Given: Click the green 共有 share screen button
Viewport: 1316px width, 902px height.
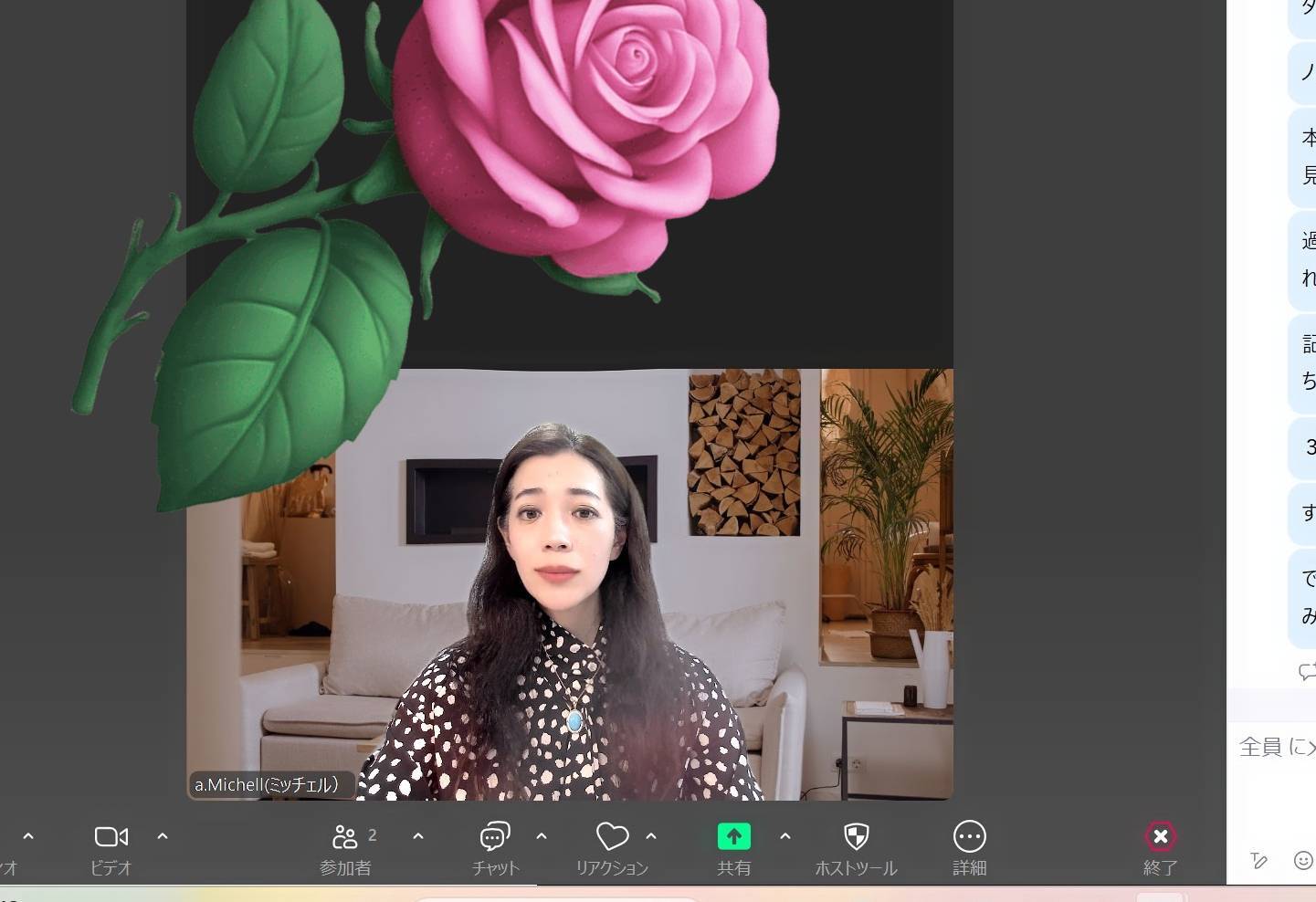Looking at the screenshot, I should 733,836.
